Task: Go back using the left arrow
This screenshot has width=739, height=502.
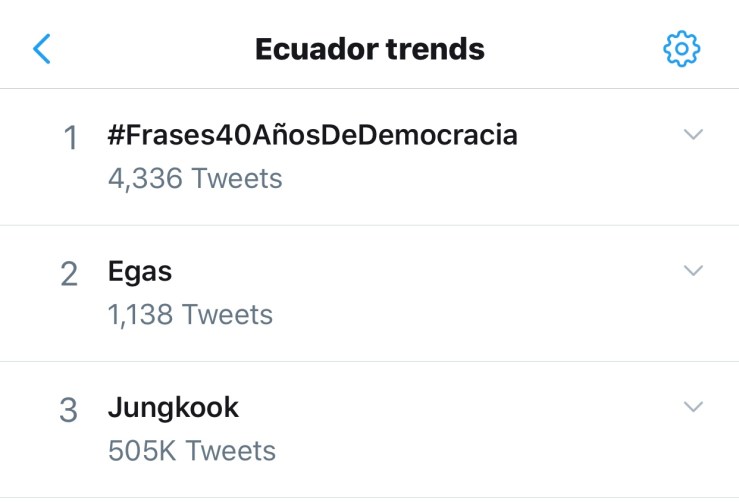Action: [x=41, y=48]
